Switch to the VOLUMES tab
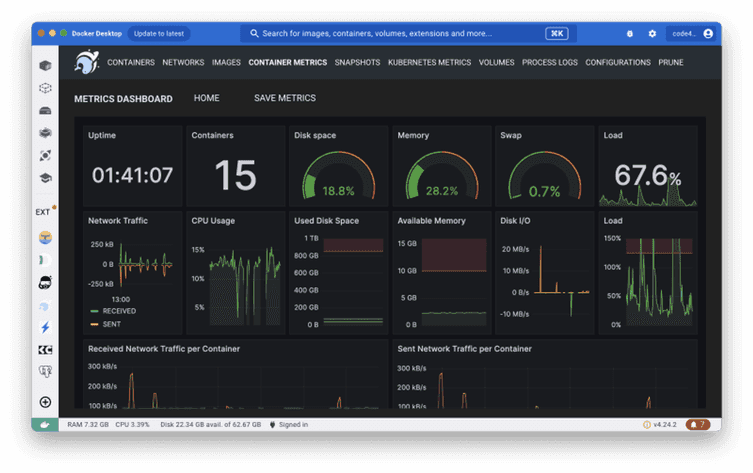Viewport: 753px width, 473px height. pyautogui.click(x=497, y=62)
